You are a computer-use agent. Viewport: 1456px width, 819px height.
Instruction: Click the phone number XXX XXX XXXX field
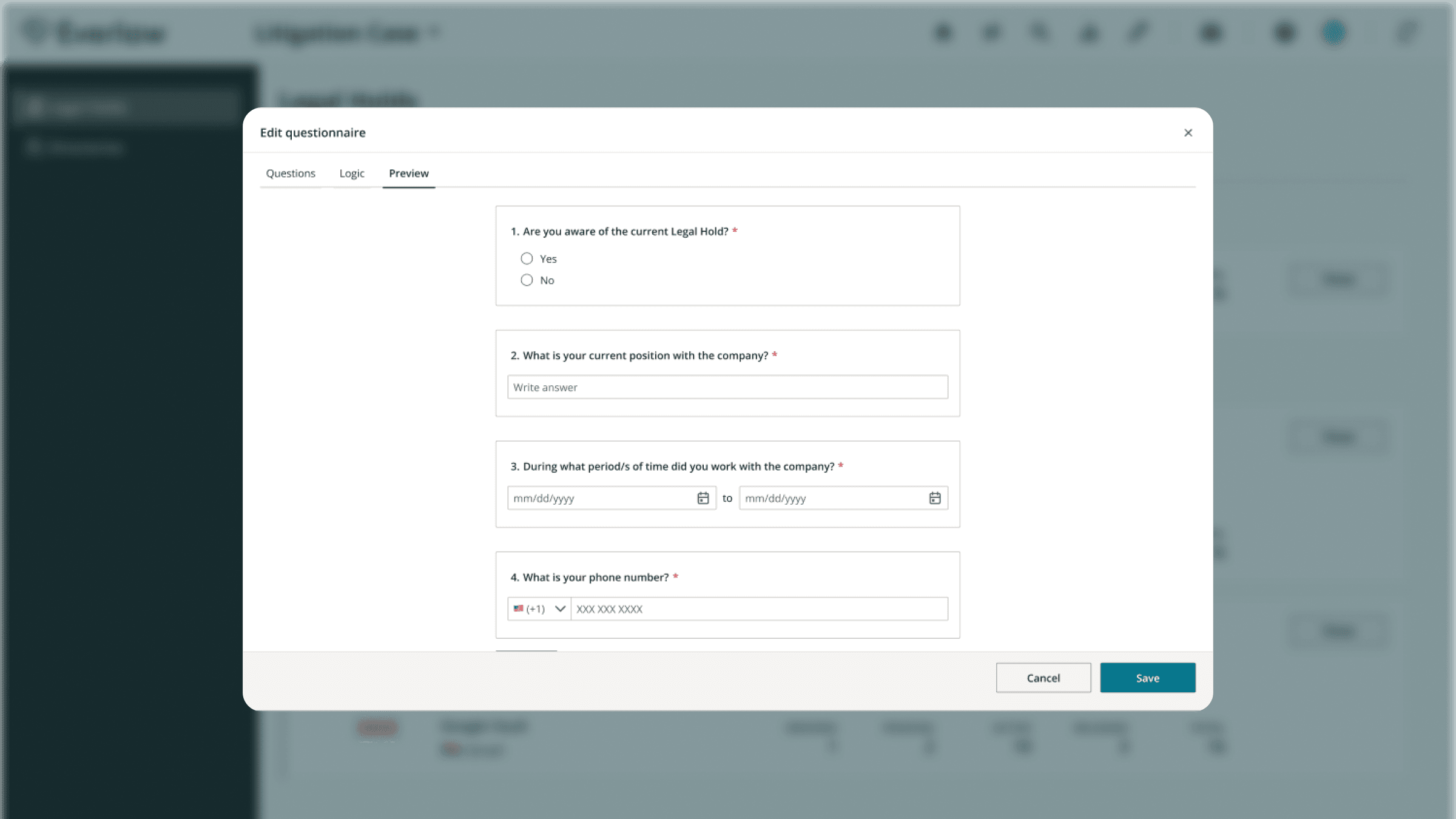(760, 608)
